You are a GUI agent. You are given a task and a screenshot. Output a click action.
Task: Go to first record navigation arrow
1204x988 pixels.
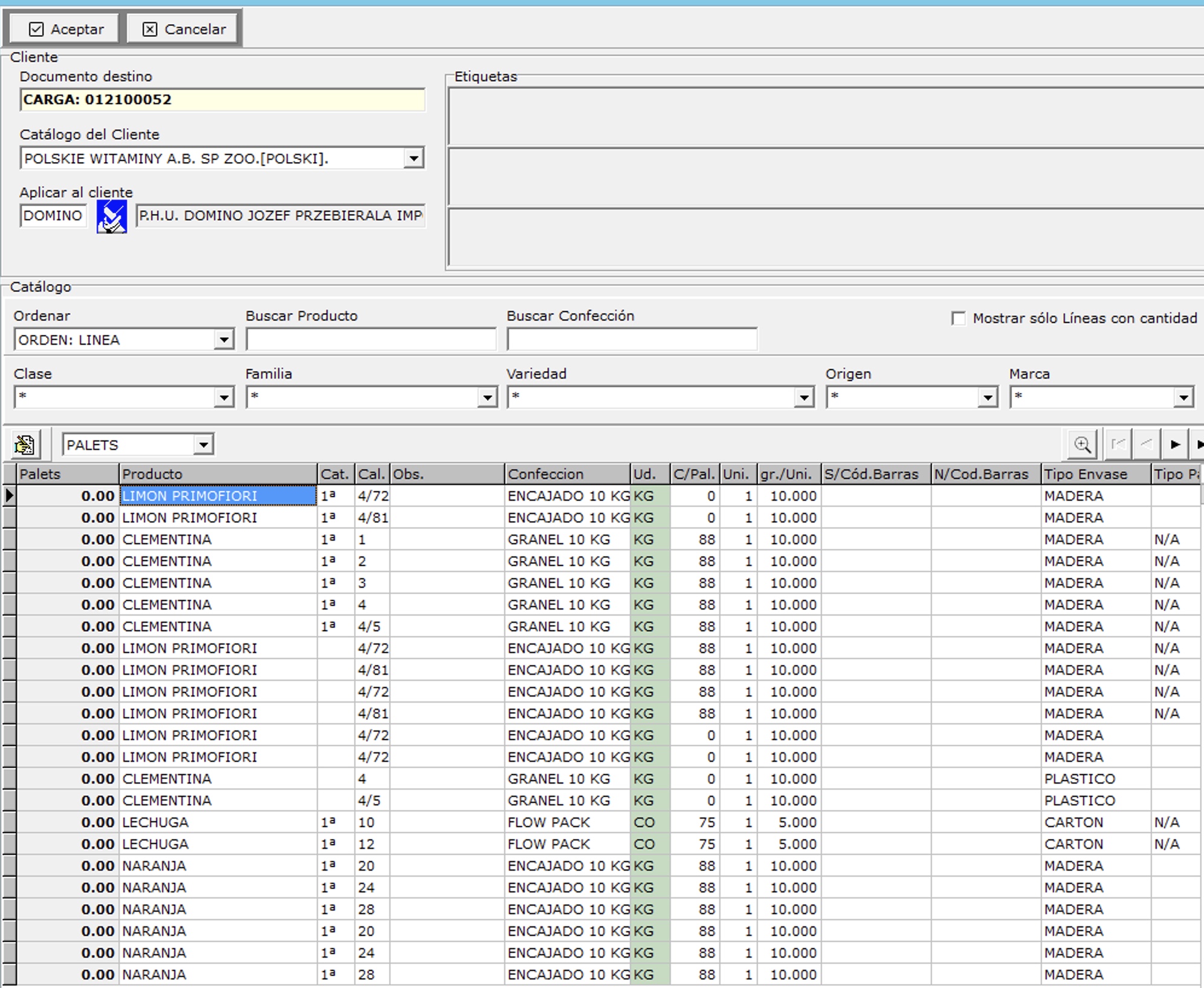click(1118, 445)
